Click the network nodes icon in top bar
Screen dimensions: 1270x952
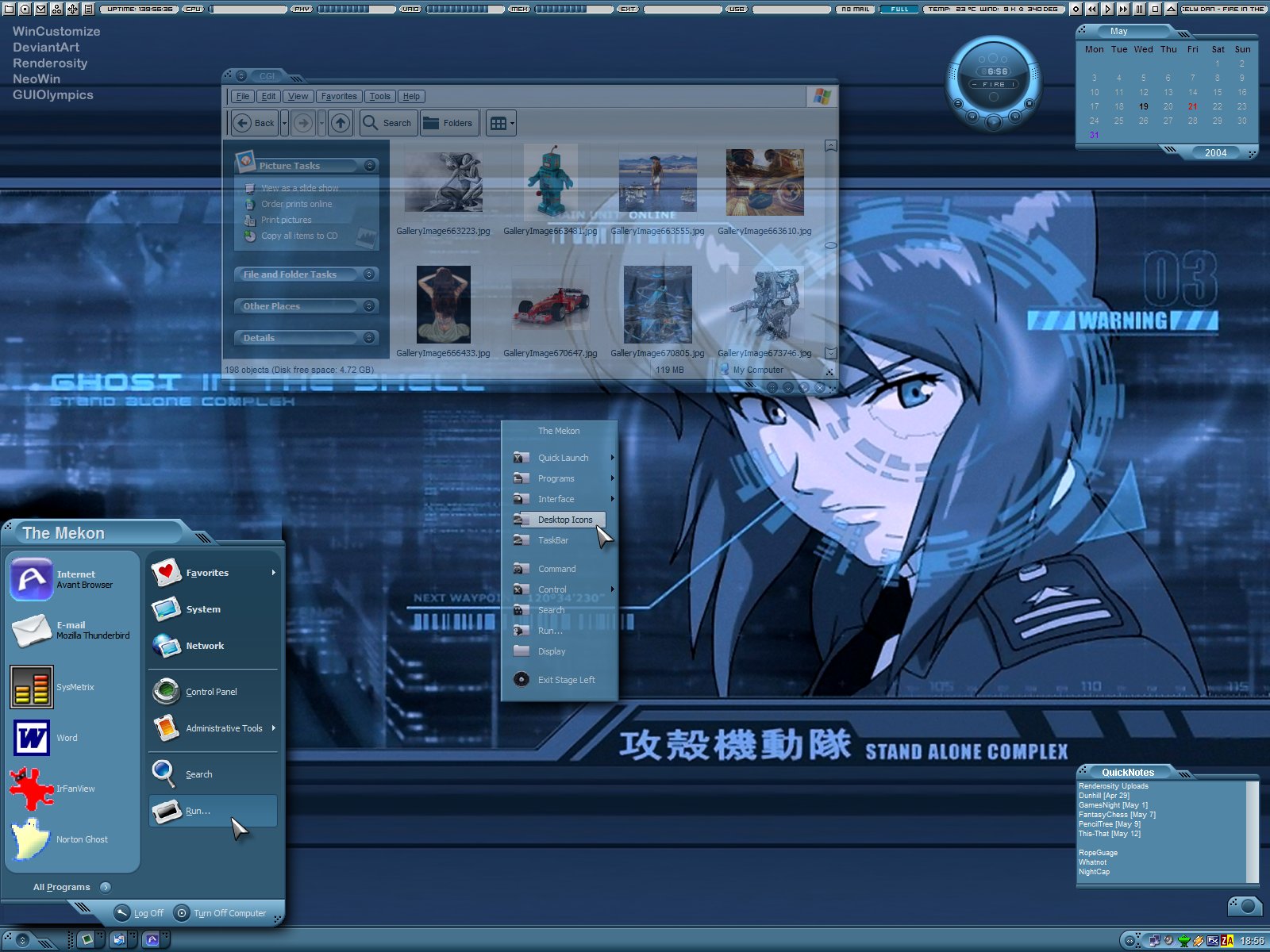(56, 9)
